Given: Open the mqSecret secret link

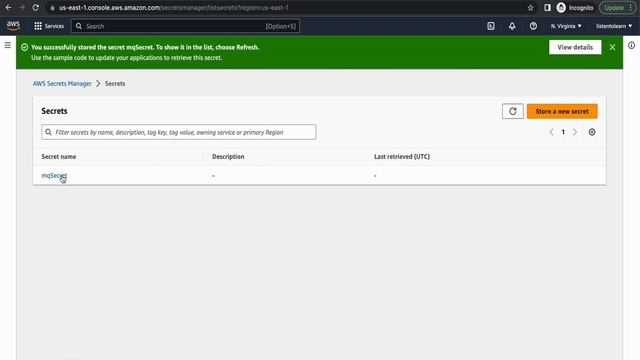Looking at the screenshot, I should click(54, 176).
